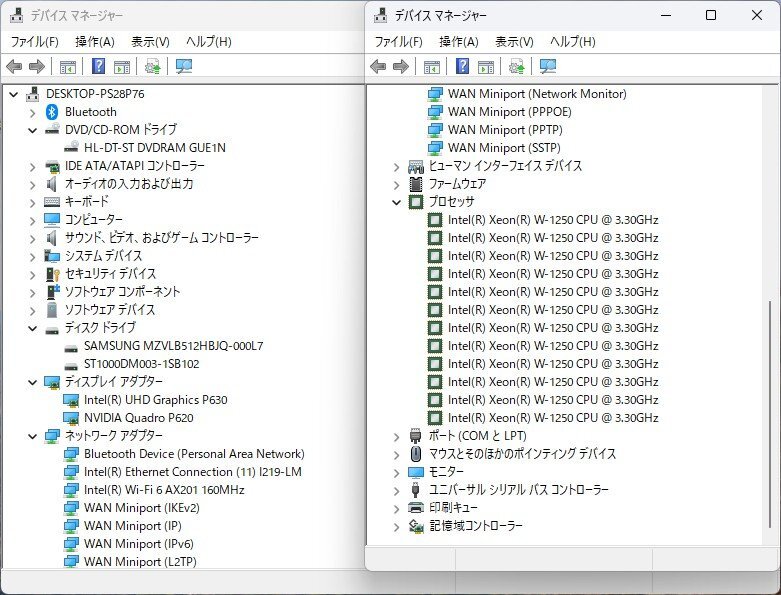The width and height of the screenshot is (781, 595).
Task: Click Scan for hardware changes icon, right window
Action: (548, 66)
